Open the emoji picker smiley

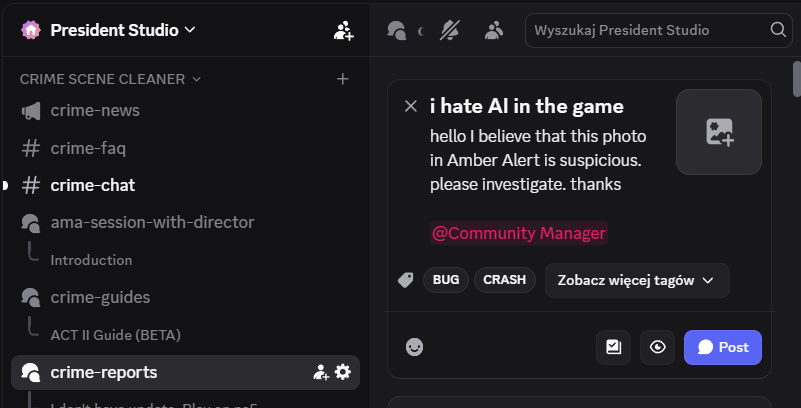pos(414,347)
